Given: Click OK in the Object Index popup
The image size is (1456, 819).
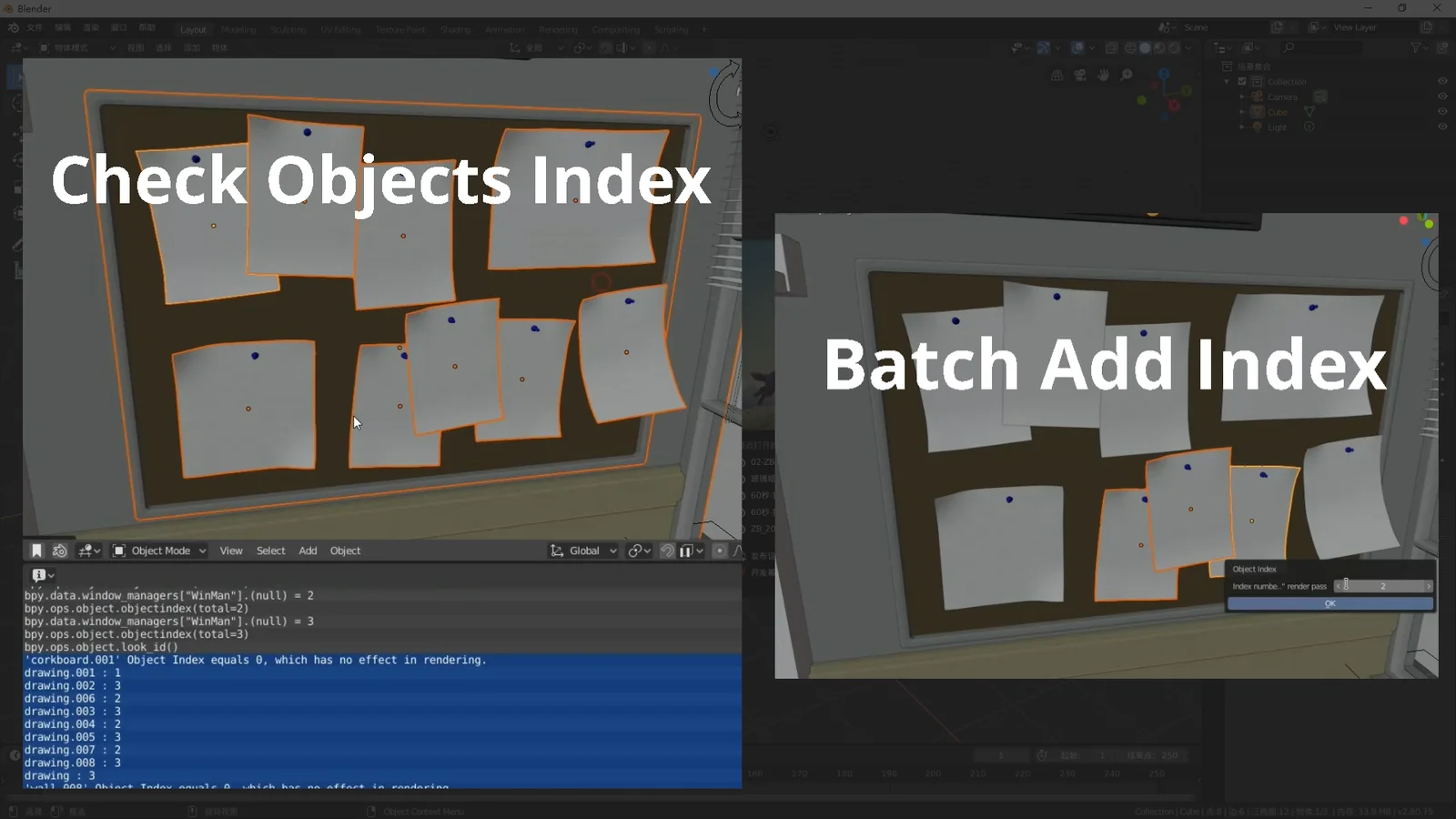Looking at the screenshot, I should [x=1330, y=603].
